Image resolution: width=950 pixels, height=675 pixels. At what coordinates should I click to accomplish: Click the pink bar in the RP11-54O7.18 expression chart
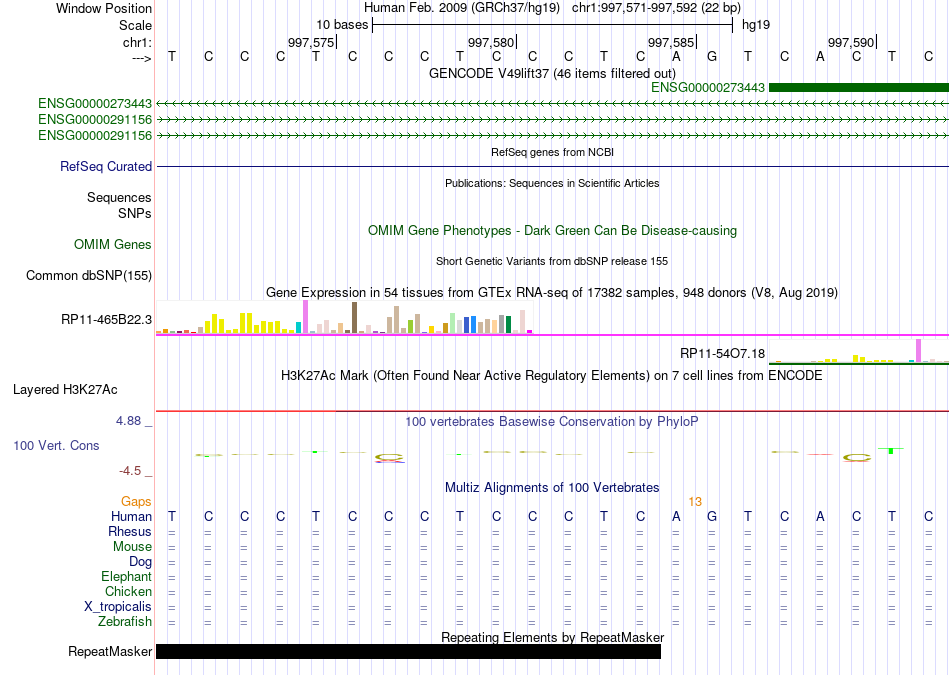pos(918,351)
